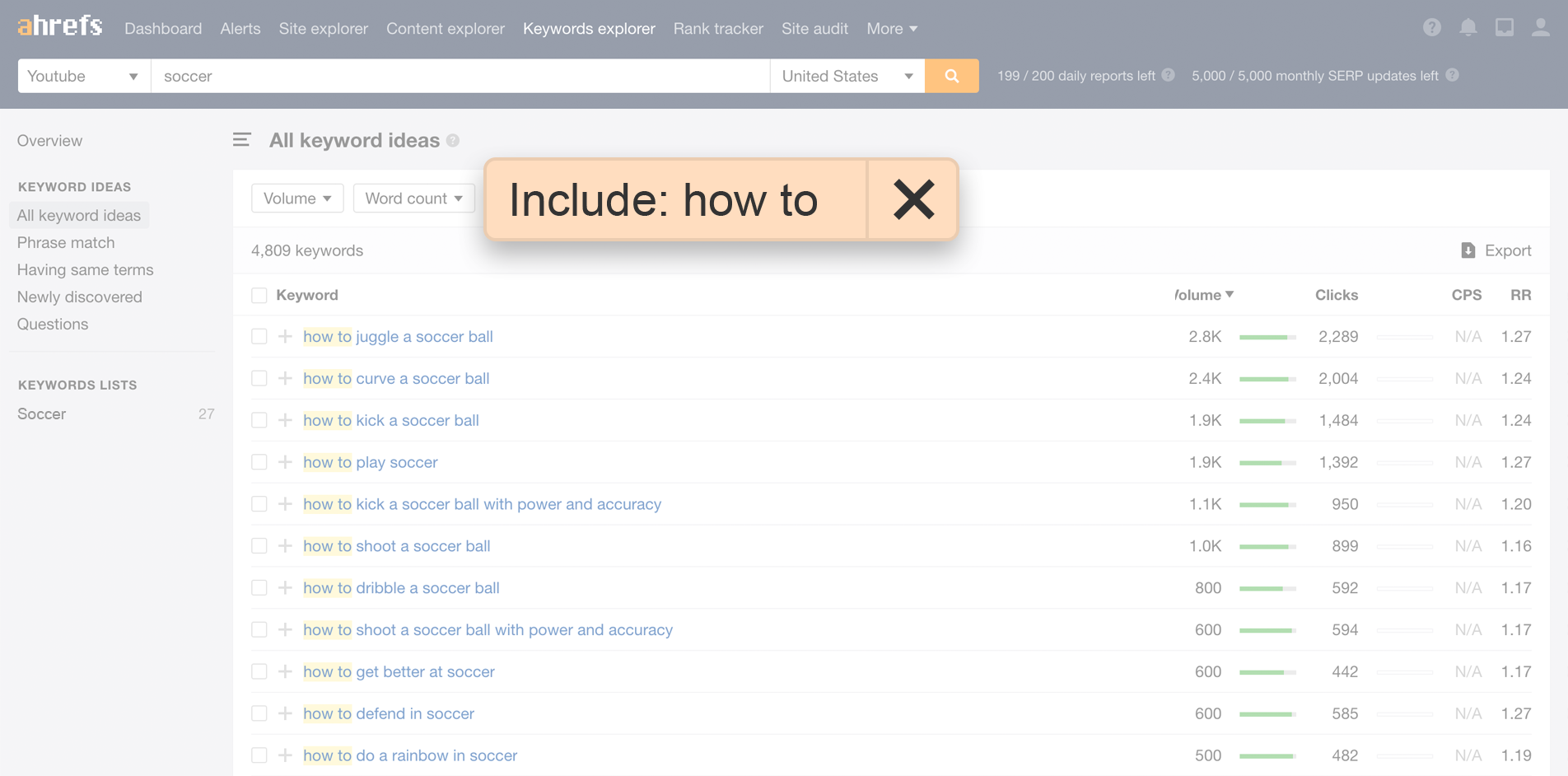
Task: Open the Questions keyword ideas page
Action: tap(52, 324)
